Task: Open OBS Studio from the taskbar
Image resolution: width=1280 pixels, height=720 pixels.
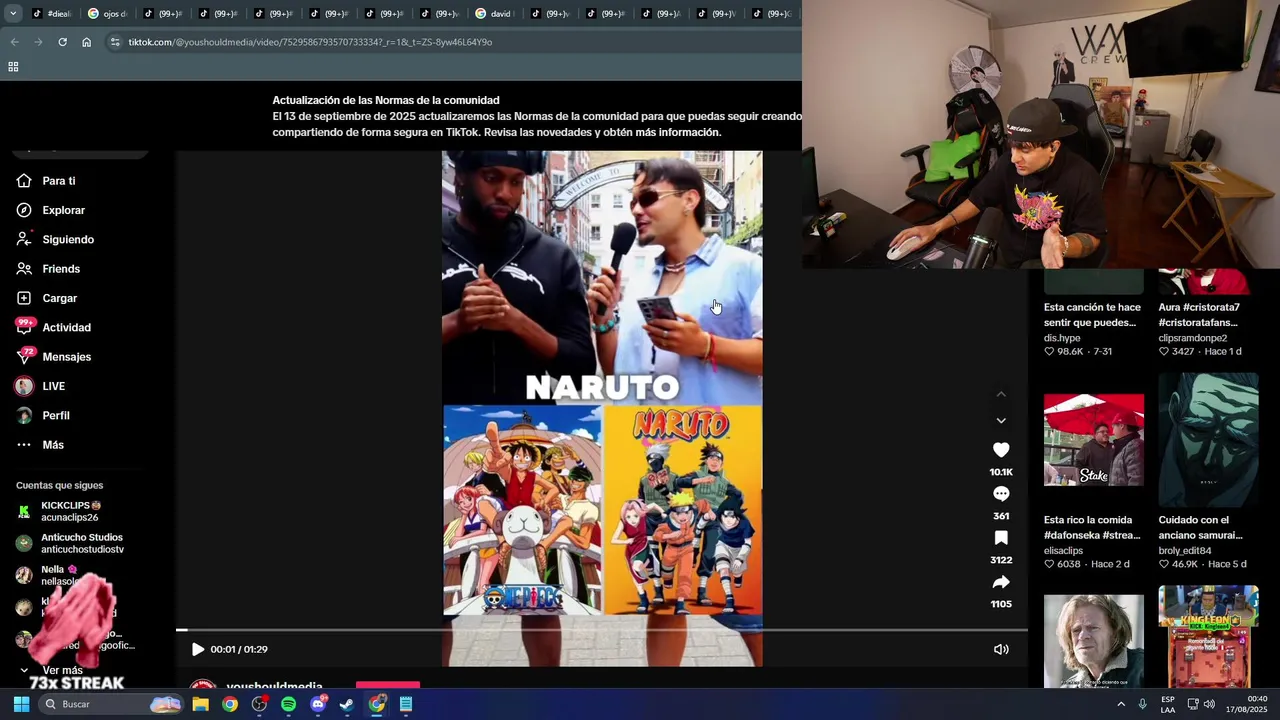Action: pos(259,704)
